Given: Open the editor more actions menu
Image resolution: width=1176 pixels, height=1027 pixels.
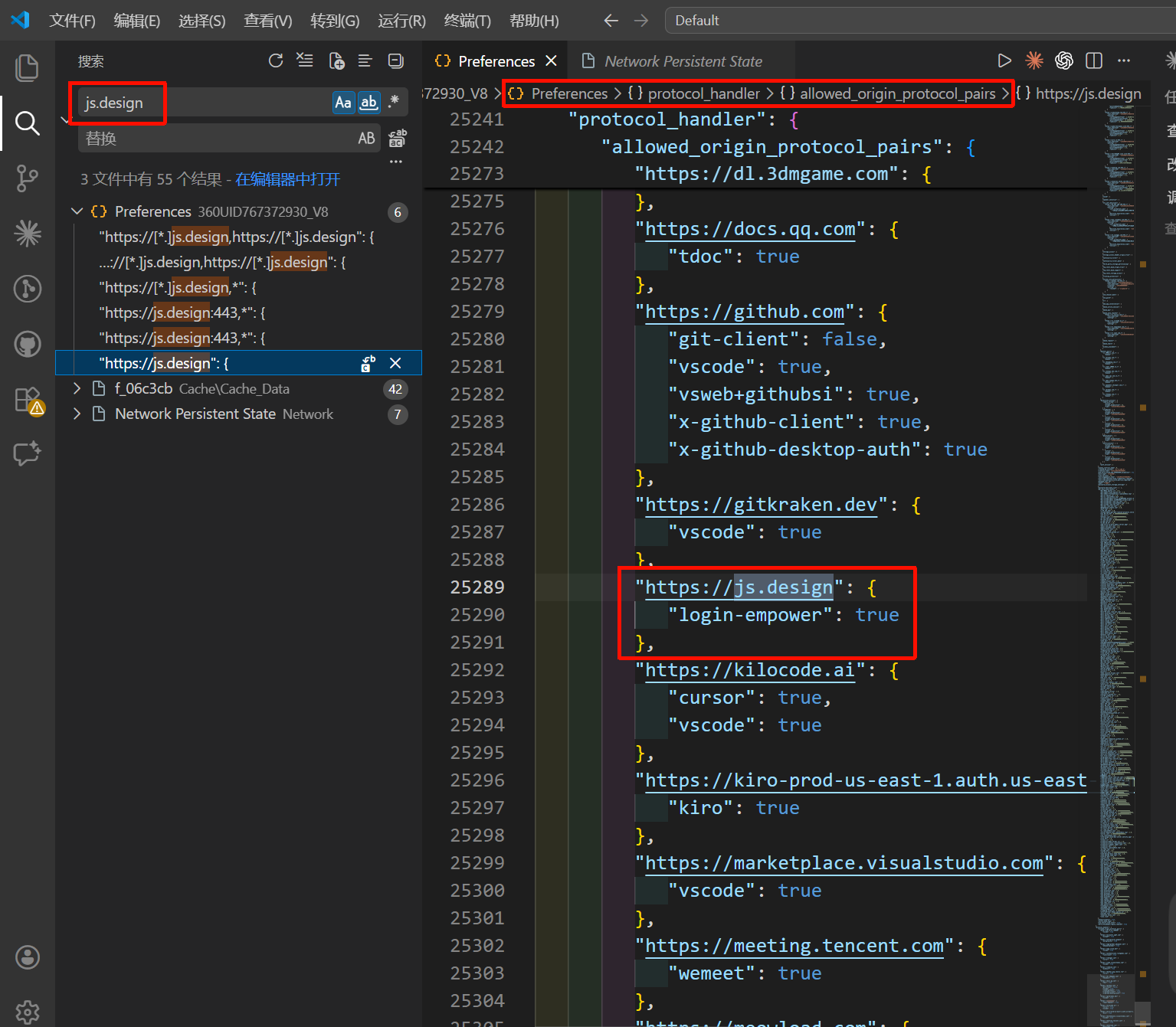Looking at the screenshot, I should (x=1124, y=61).
